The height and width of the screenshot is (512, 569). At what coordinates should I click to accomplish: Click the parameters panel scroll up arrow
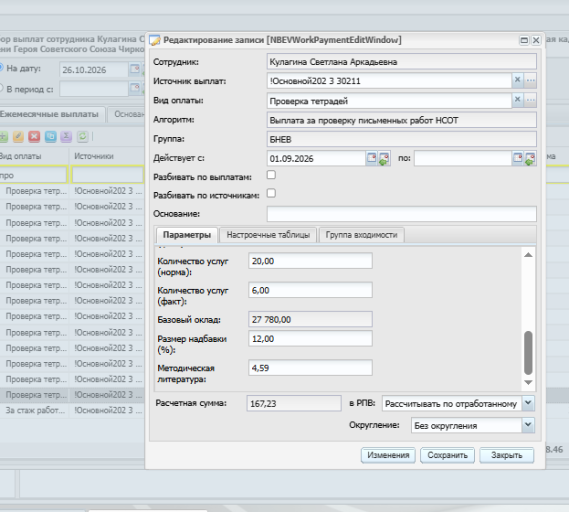[528, 255]
